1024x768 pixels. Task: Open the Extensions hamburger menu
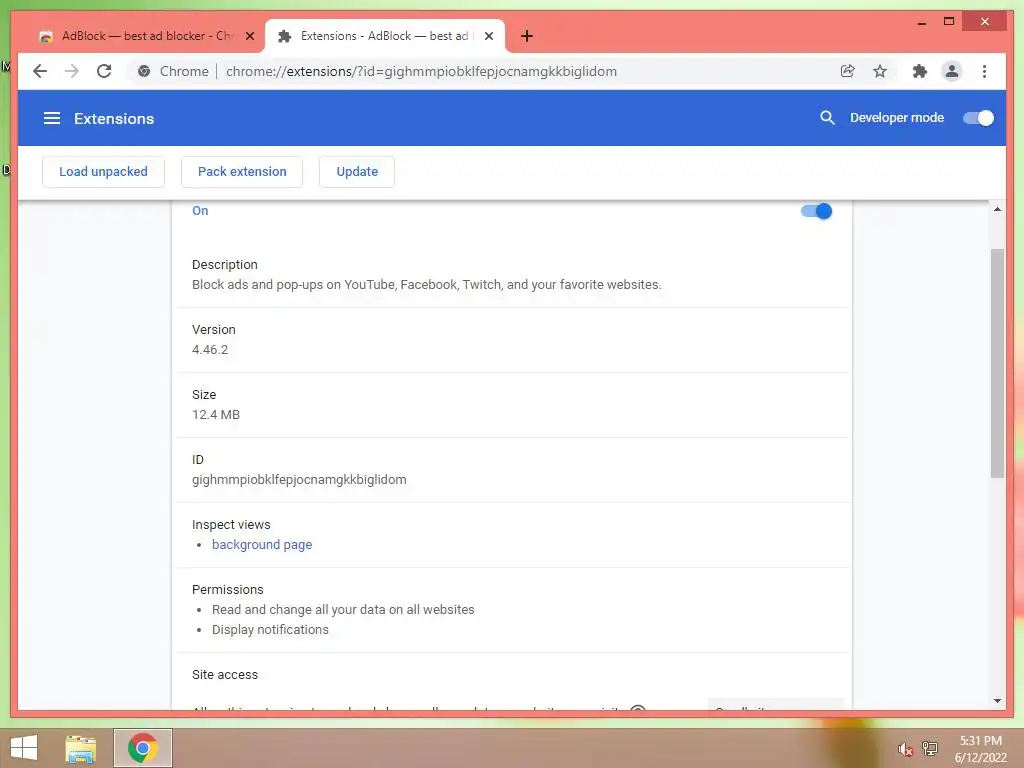tap(52, 118)
